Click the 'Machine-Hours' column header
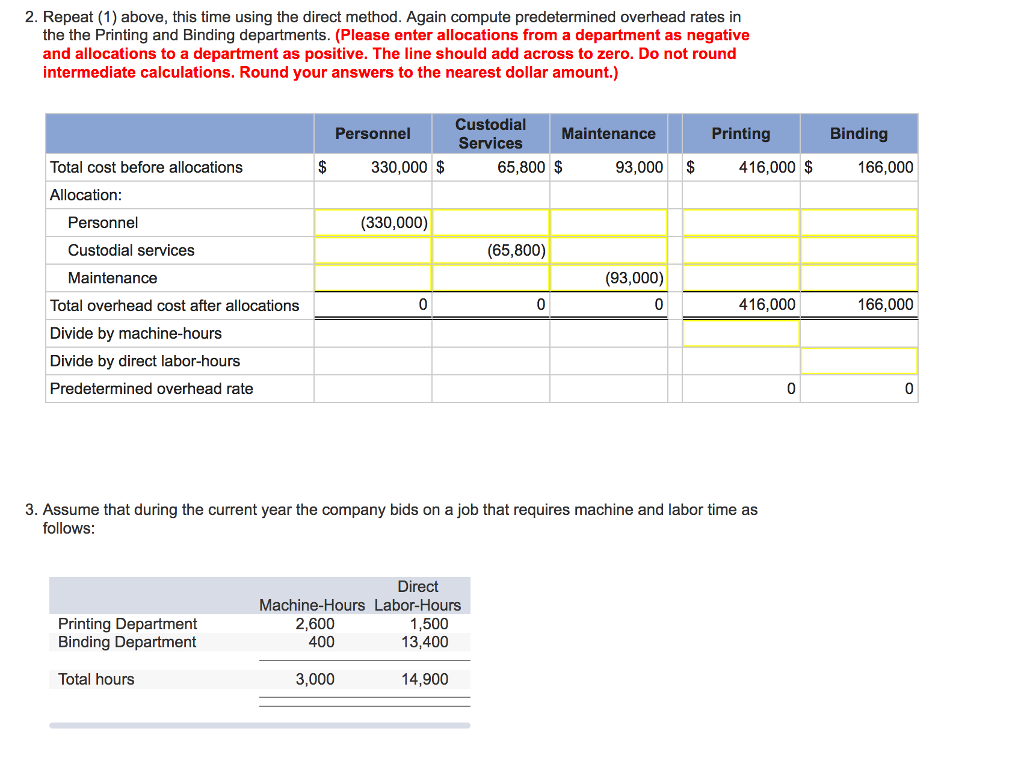1024x758 pixels. (x=312, y=605)
